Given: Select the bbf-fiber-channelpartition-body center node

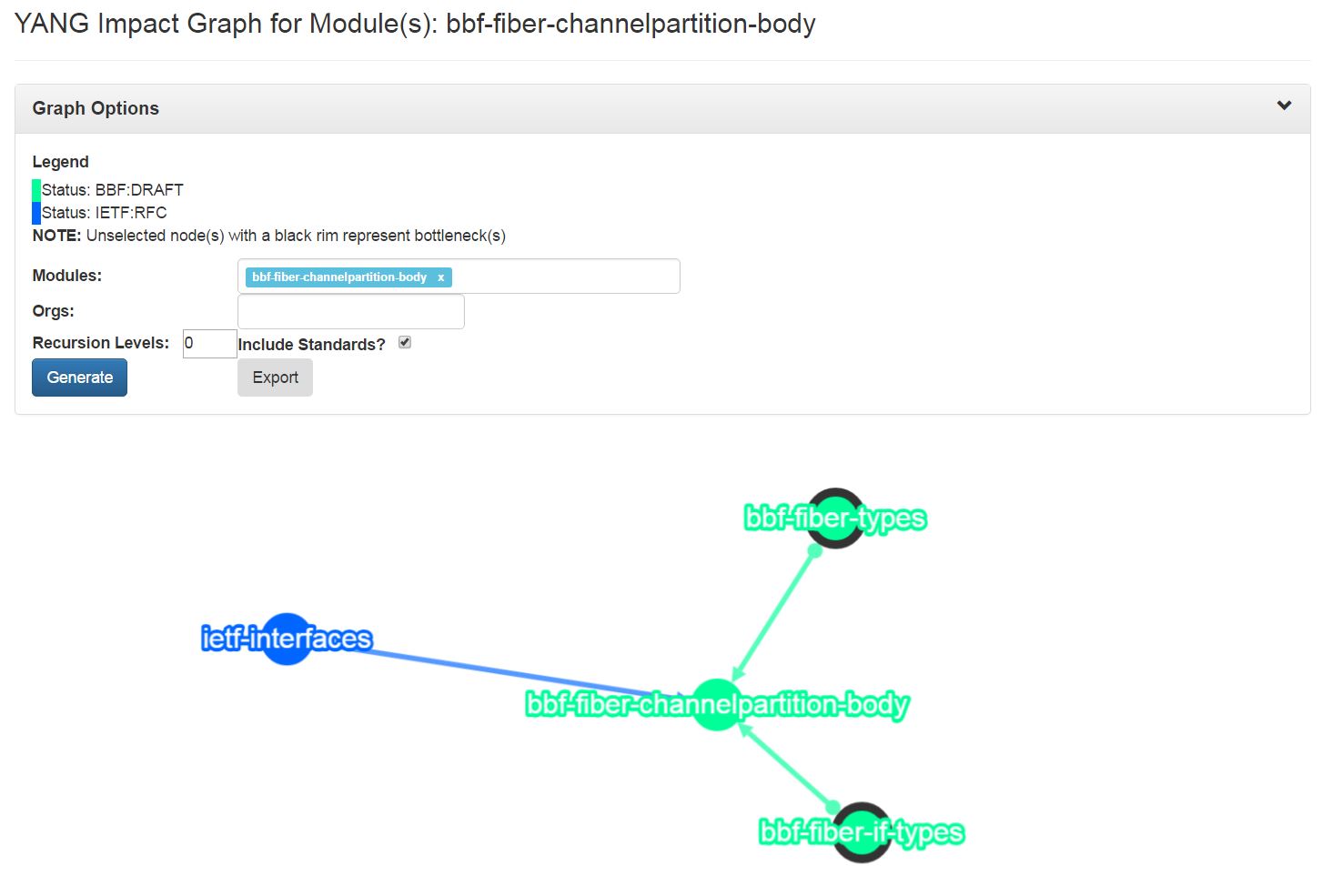Looking at the screenshot, I should [x=717, y=704].
